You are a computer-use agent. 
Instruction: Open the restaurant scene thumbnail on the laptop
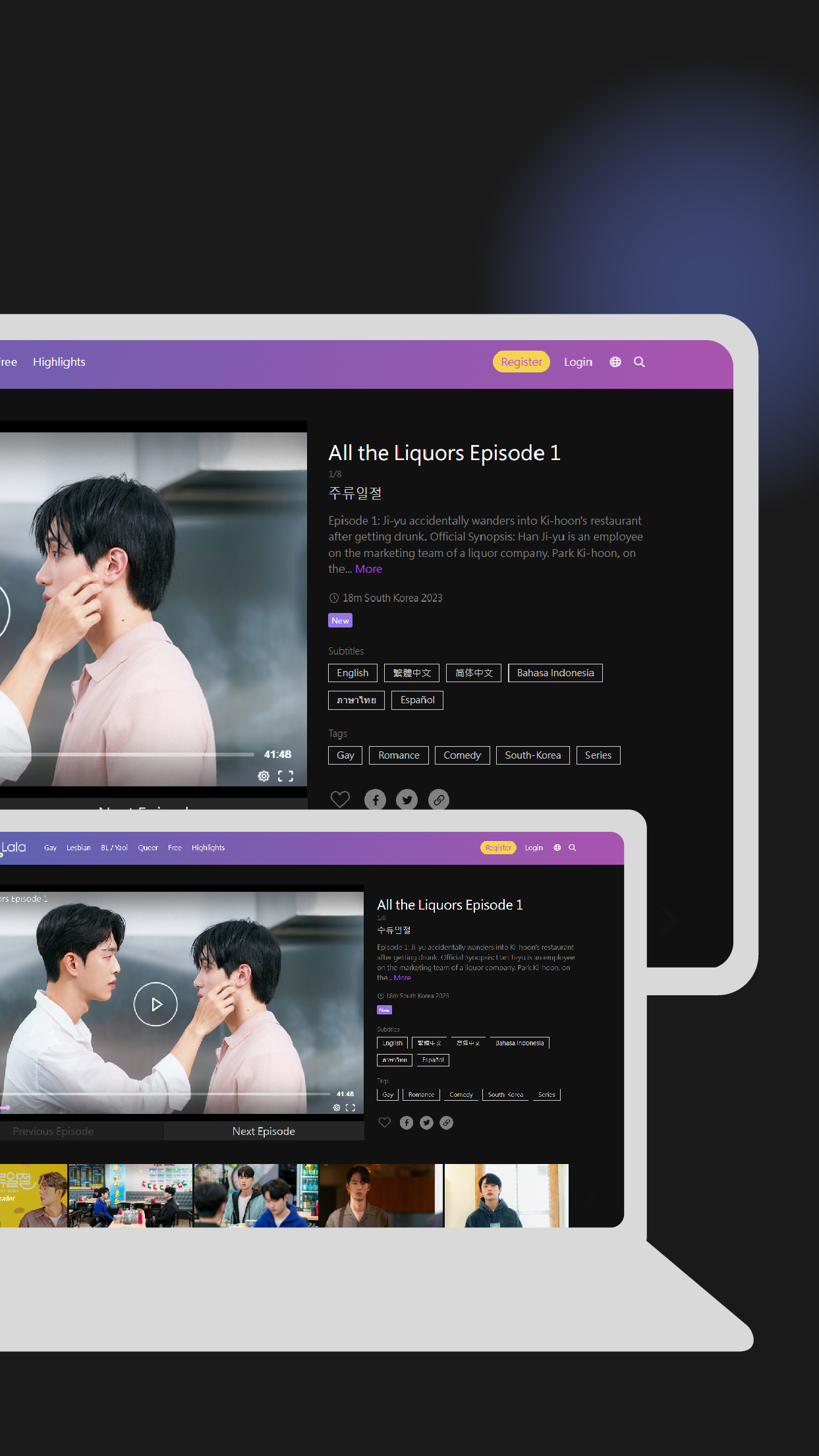(130, 1196)
